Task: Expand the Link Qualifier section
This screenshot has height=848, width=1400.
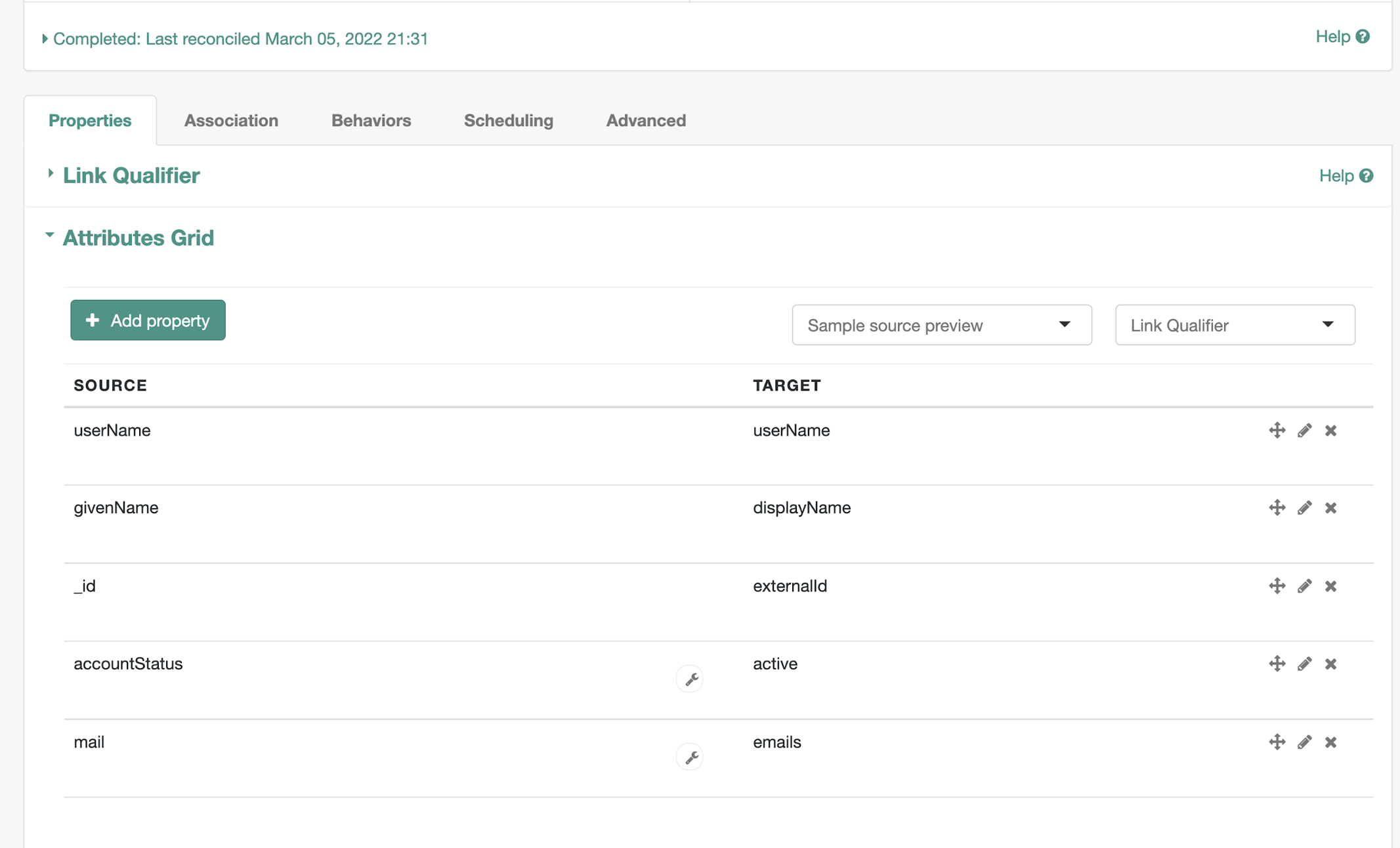Action: (131, 175)
